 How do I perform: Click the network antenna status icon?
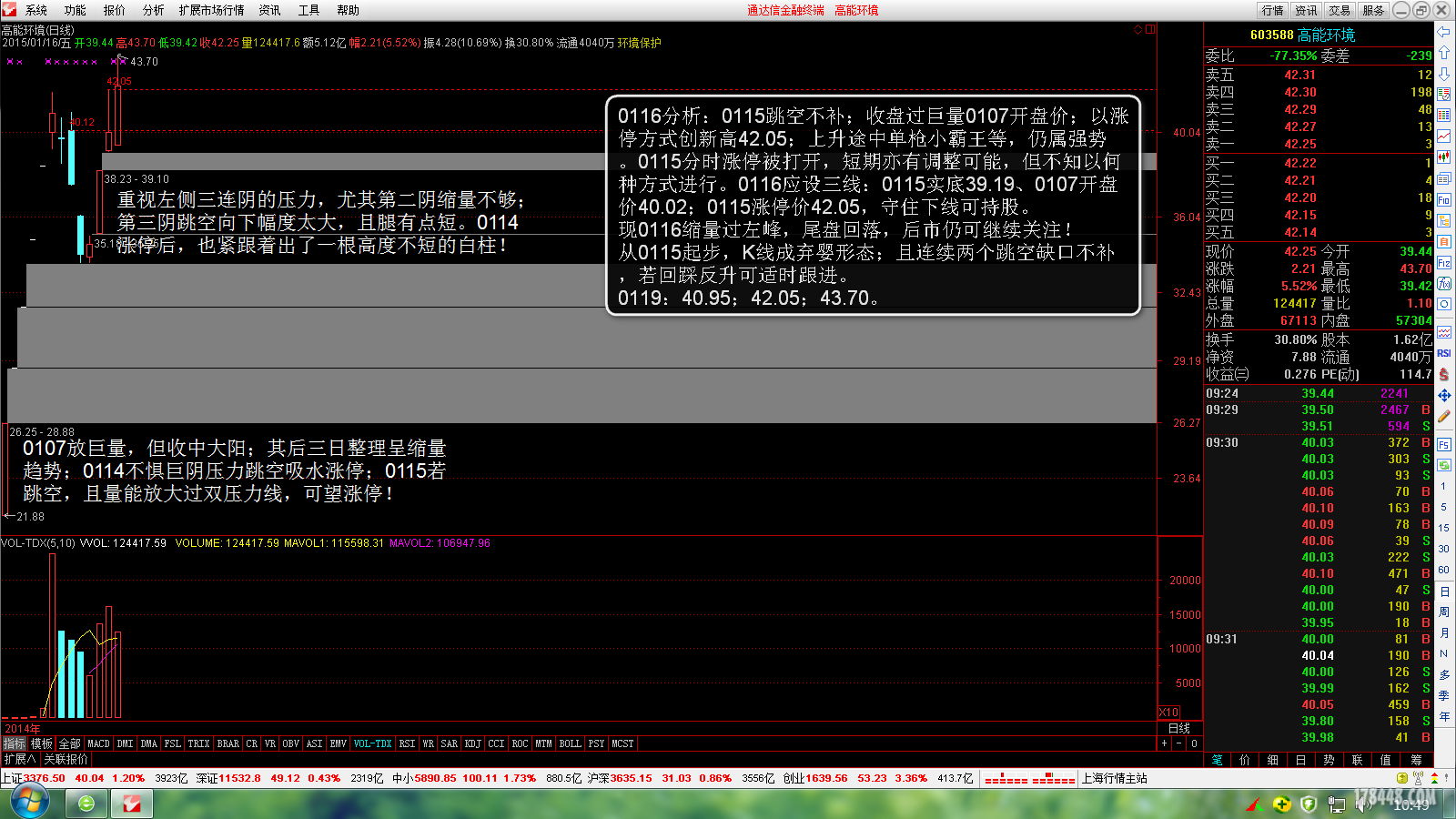point(1418,778)
